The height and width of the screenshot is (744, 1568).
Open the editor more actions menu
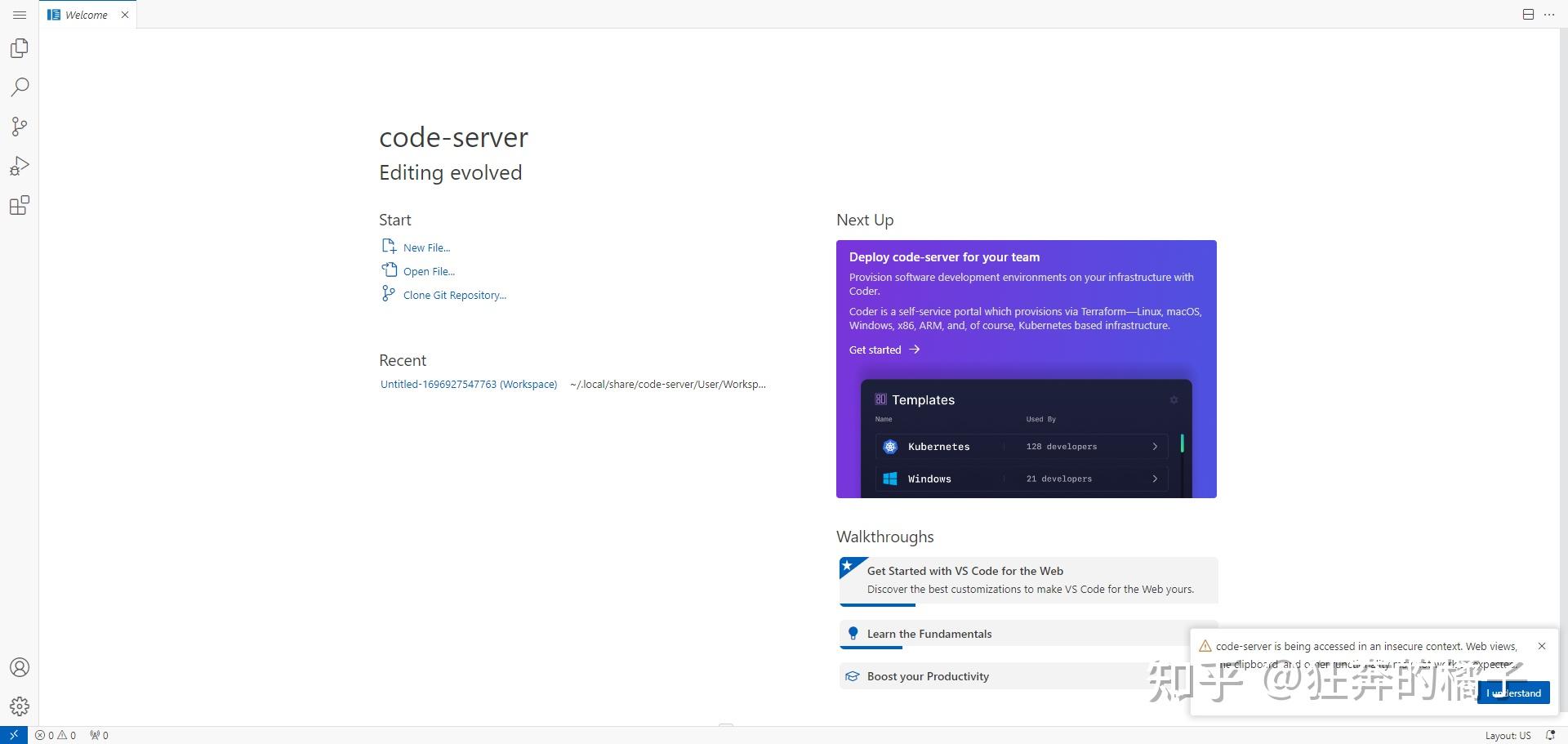click(x=1549, y=14)
